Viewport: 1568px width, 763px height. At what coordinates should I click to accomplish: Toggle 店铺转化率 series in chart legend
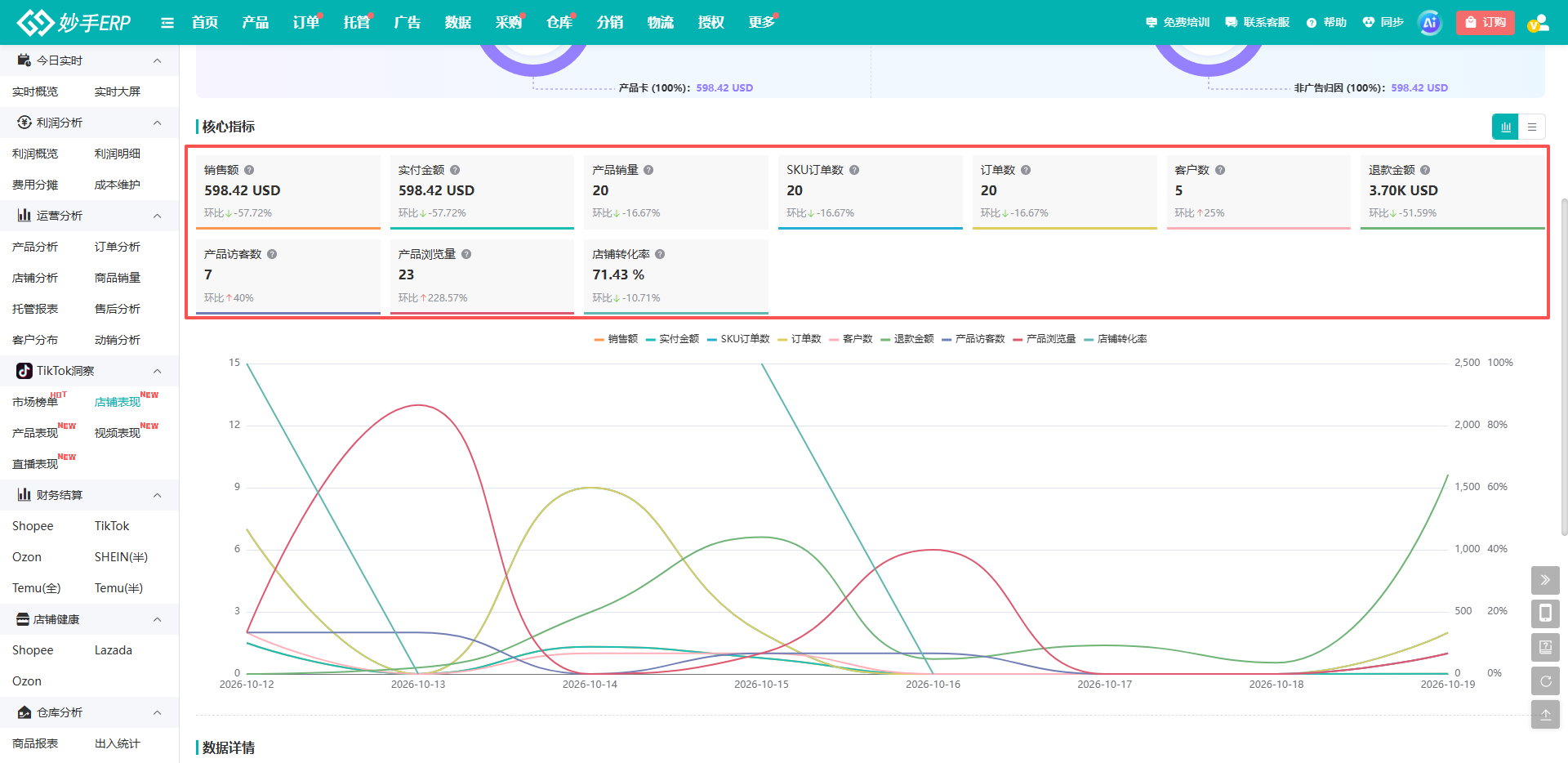click(x=1116, y=339)
